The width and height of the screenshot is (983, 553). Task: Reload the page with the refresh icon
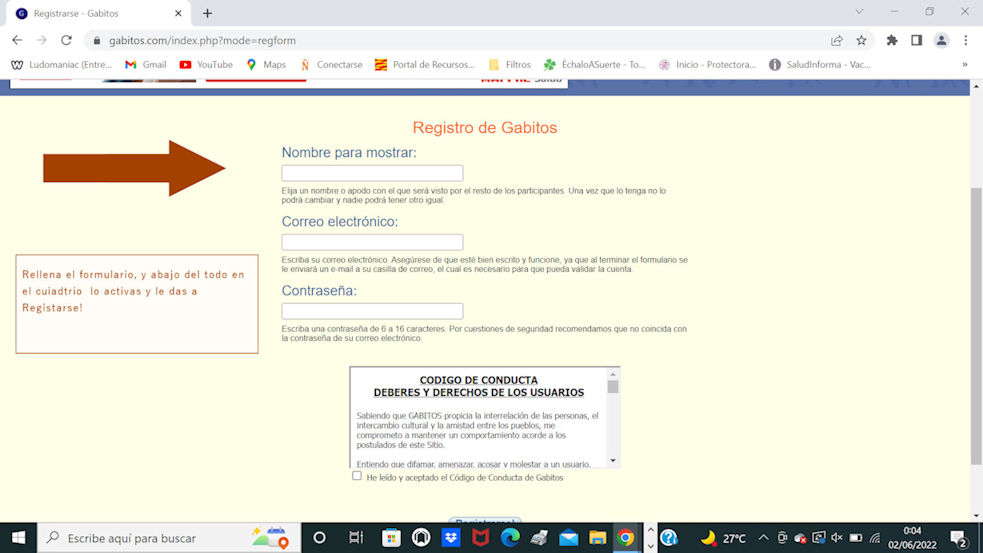coord(66,40)
